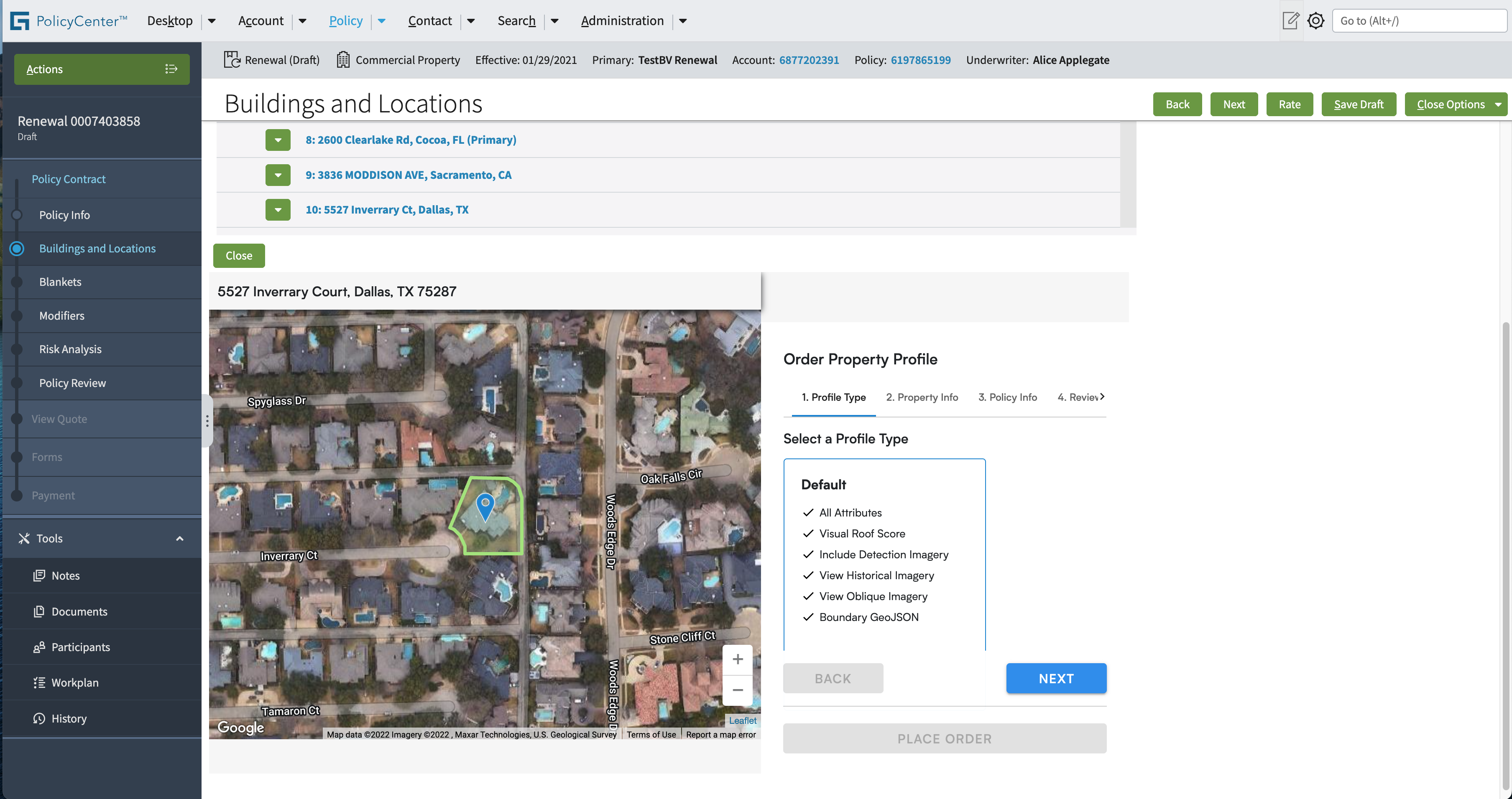Image resolution: width=1512 pixels, height=799 pixels.
Task: Select the Policy Info step circle
Action: (17, 215)
